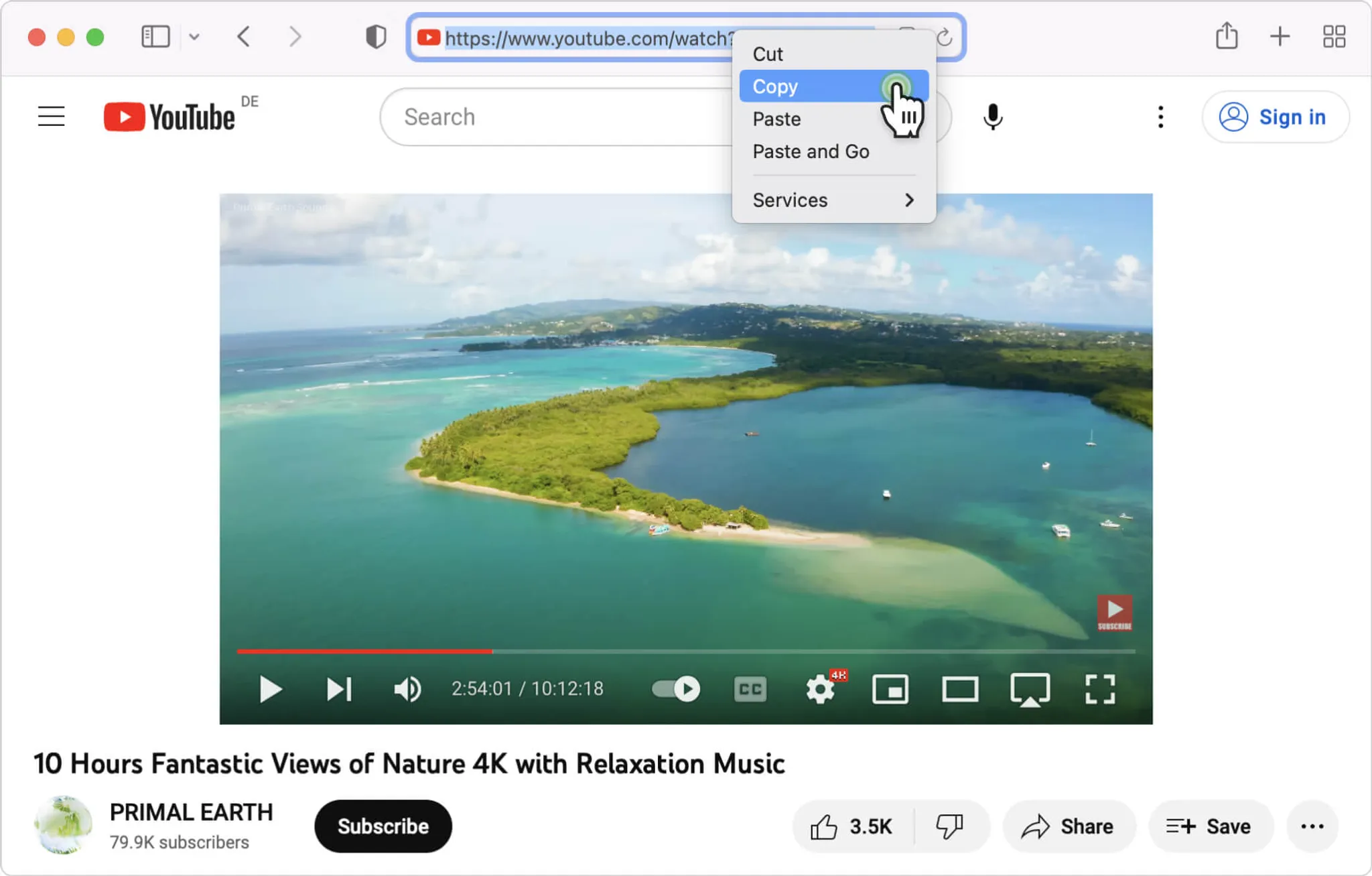Click the Sign in button
The image size is (1372, 876).
coord(1275,117)
